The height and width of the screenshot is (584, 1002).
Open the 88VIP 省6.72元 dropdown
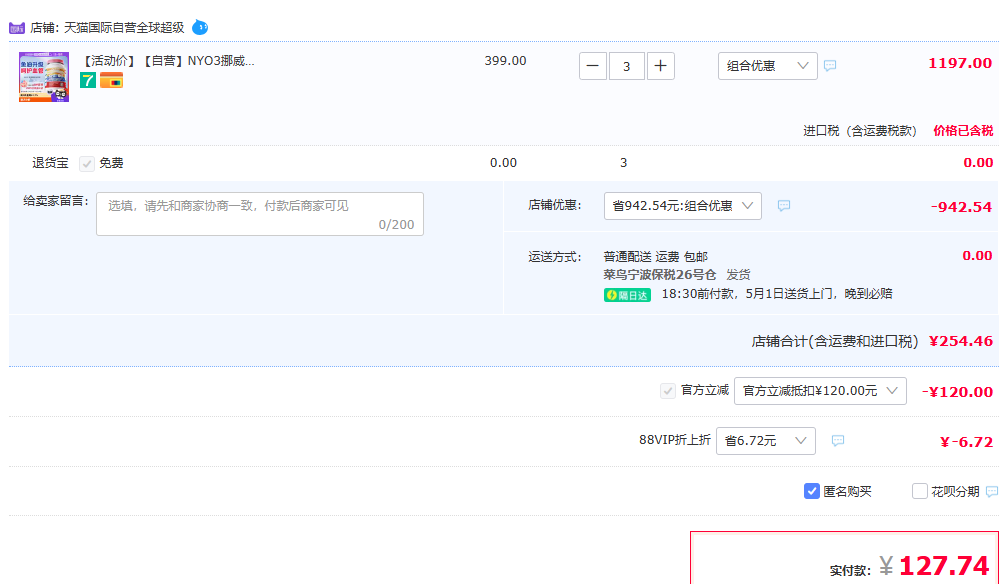pyautogui.click(x=766, y=441)
